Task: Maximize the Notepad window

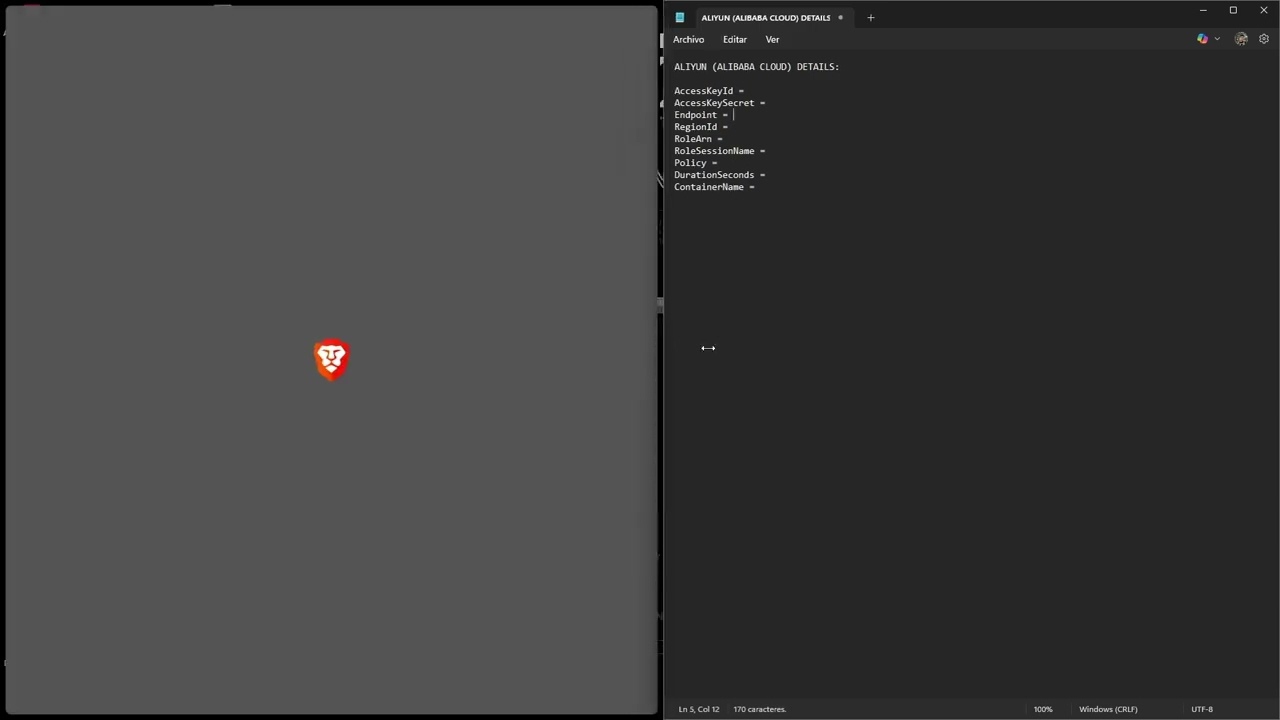Action: pos(1233,10)
